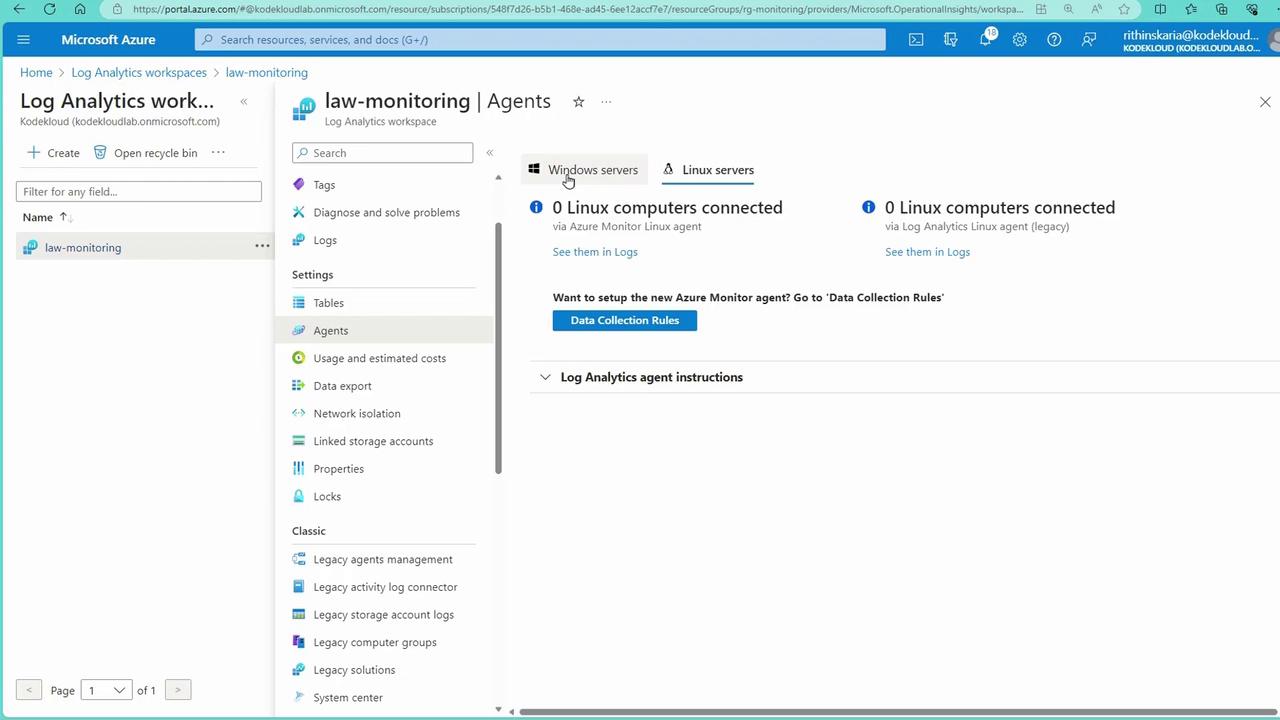Open System center in Classic section

pos(347,698)
